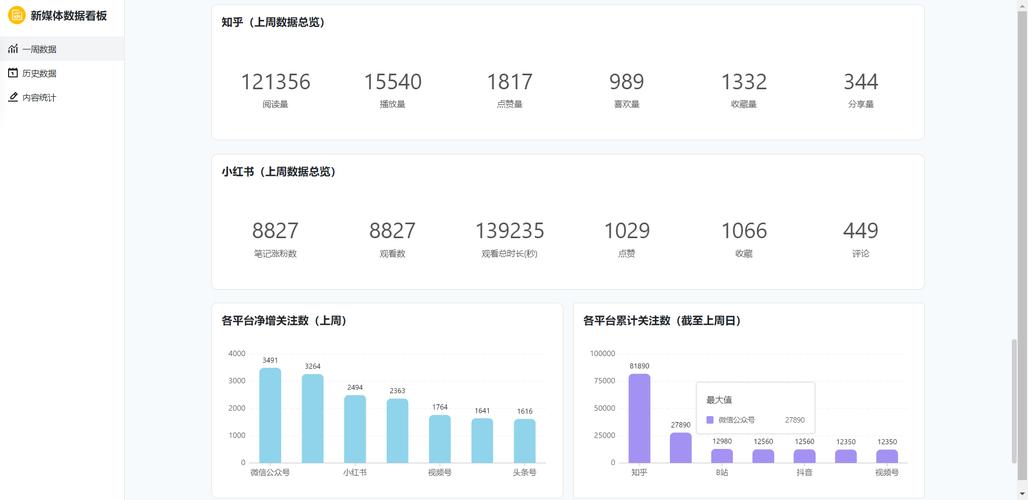Click the blue 视频号 bar labeled 1764
Image resolution: width=1028 pixels, height=500 pixels.
[x=440, y=439]
